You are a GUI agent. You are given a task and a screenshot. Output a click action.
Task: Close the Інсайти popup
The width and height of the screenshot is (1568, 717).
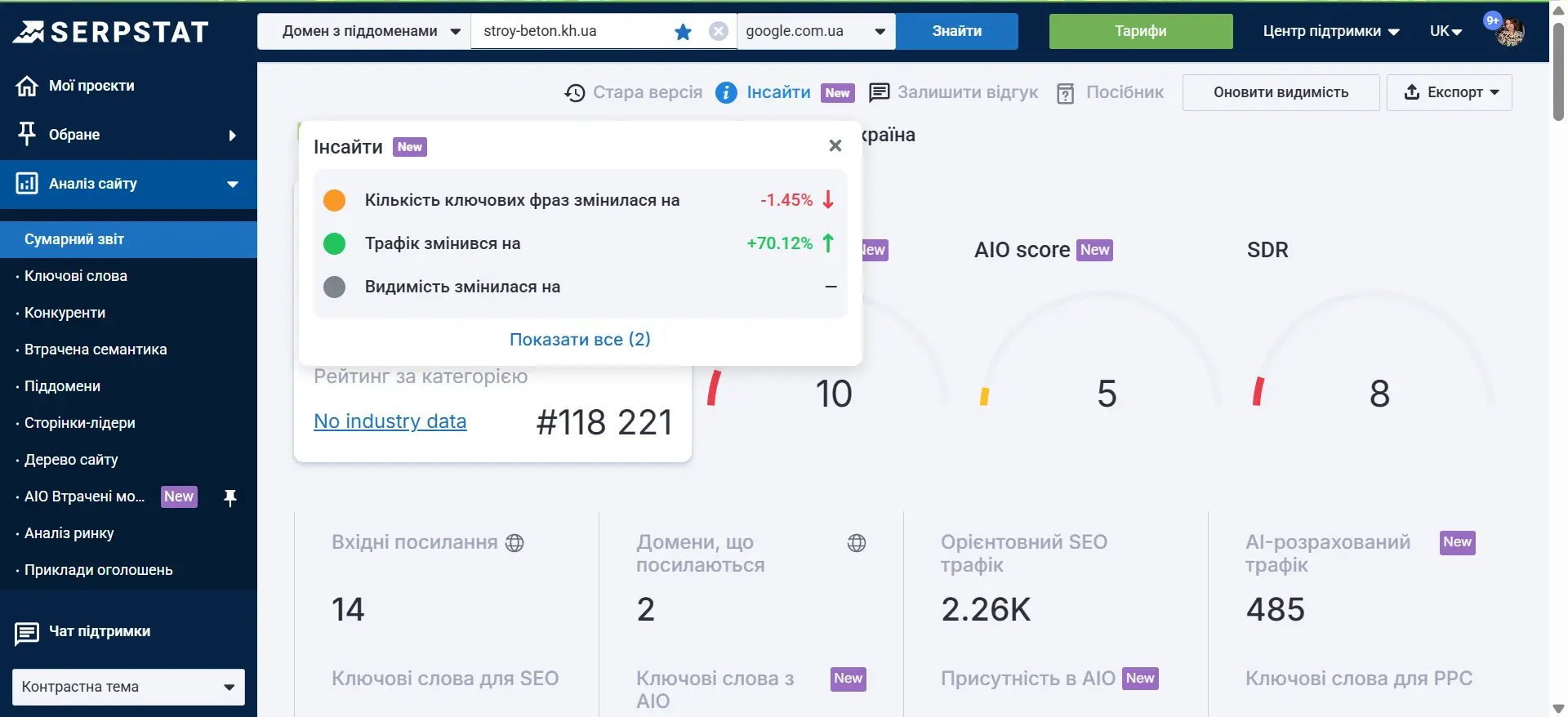pyautogui.click(x=835, y=146)
